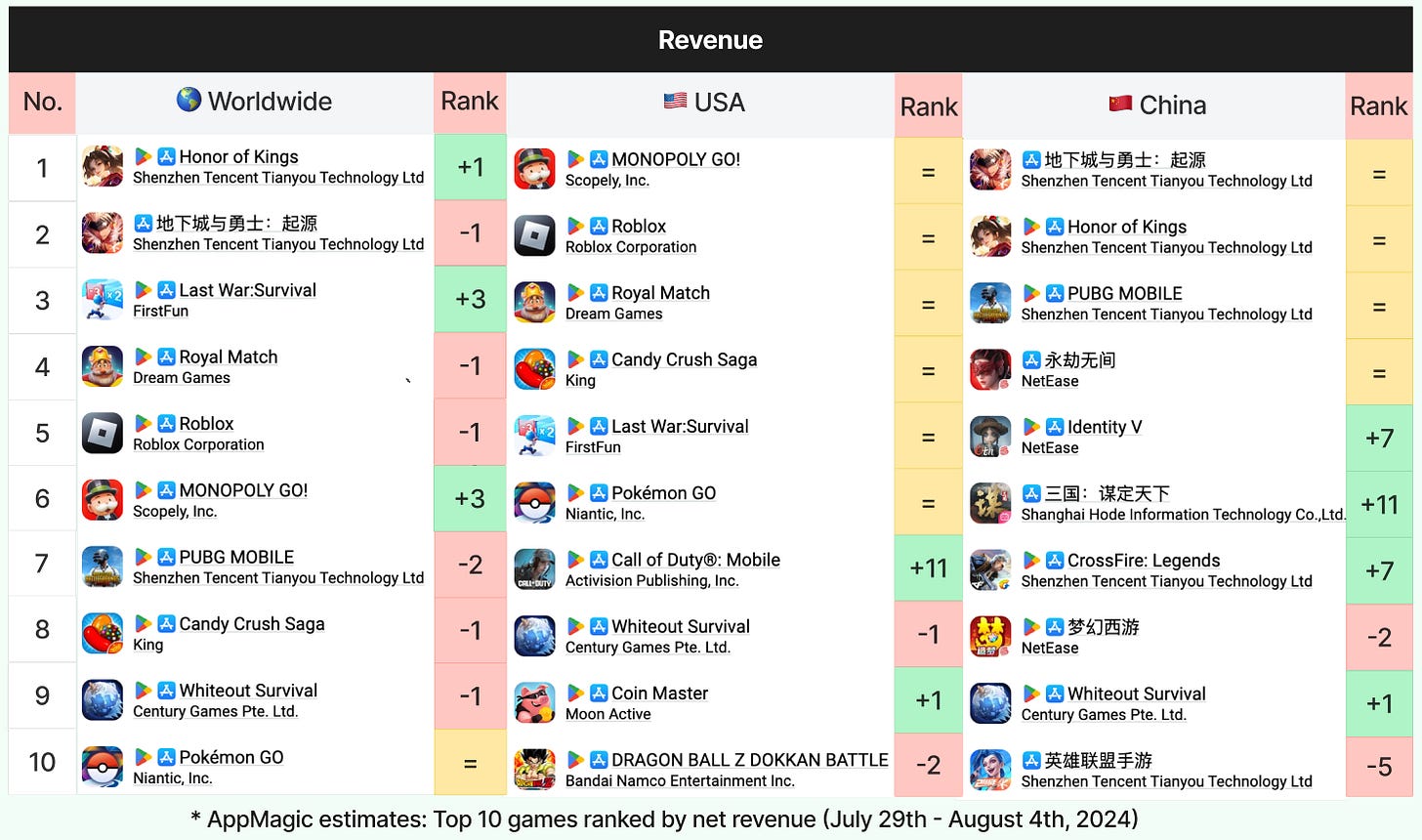Open Niantic, Inc. link in Worldwide column

click(x=173, y=777)
